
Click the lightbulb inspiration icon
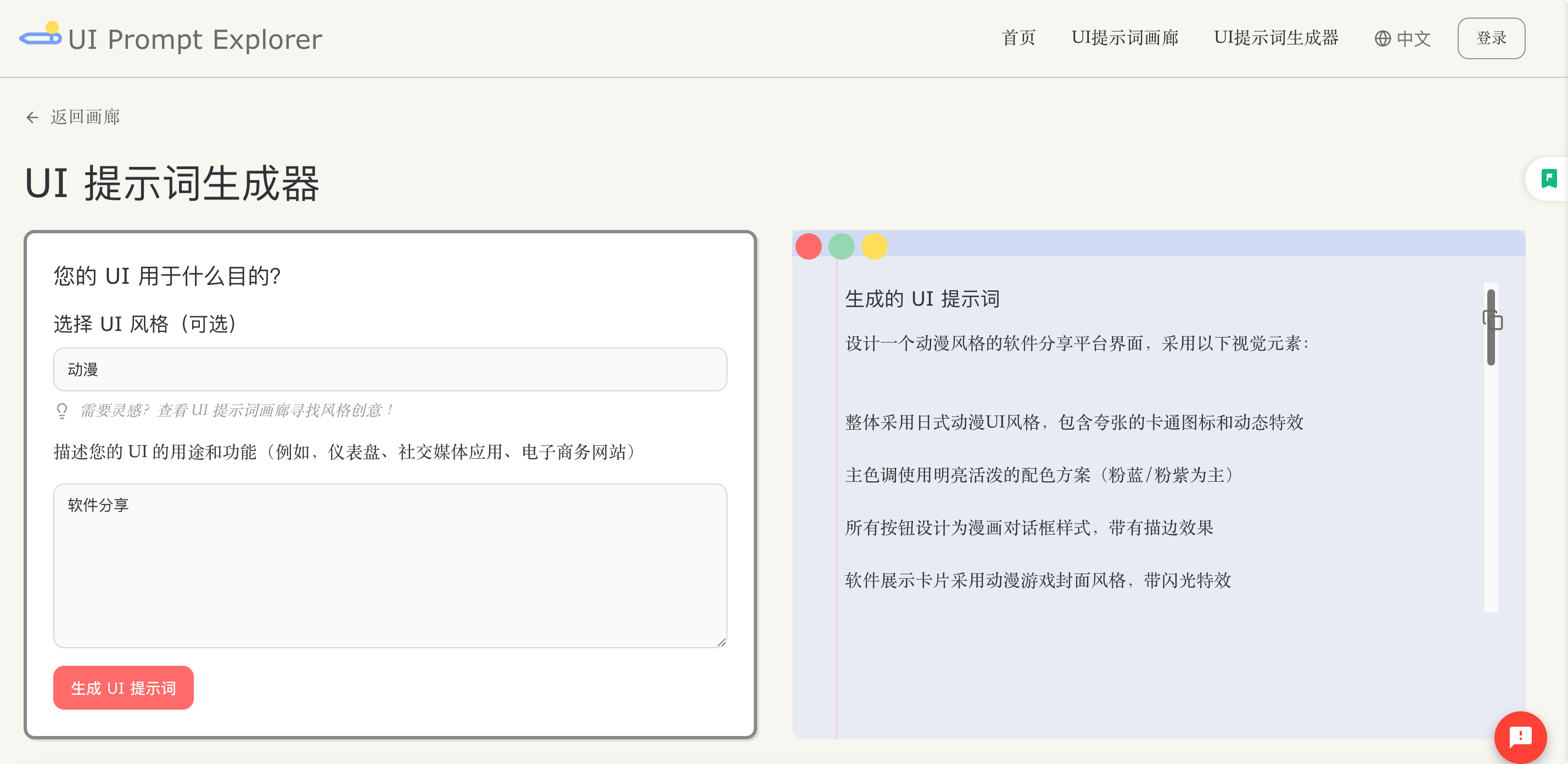tap(62, 411)
